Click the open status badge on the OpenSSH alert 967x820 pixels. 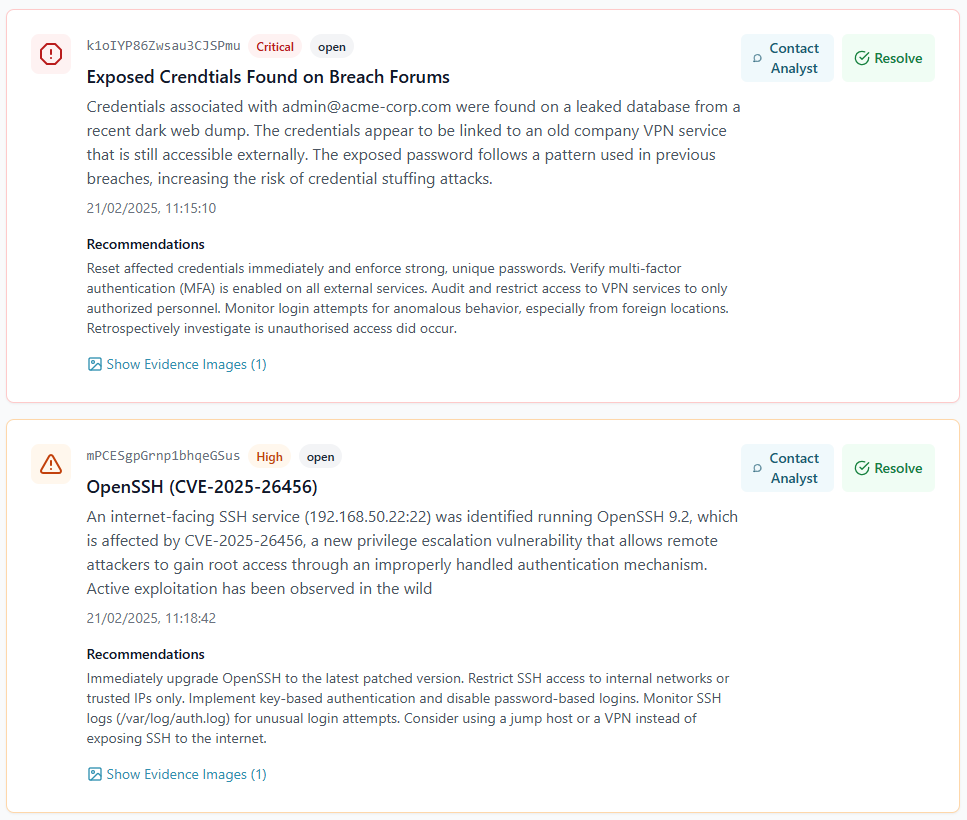pyautogui.click(x=321, y=457)
